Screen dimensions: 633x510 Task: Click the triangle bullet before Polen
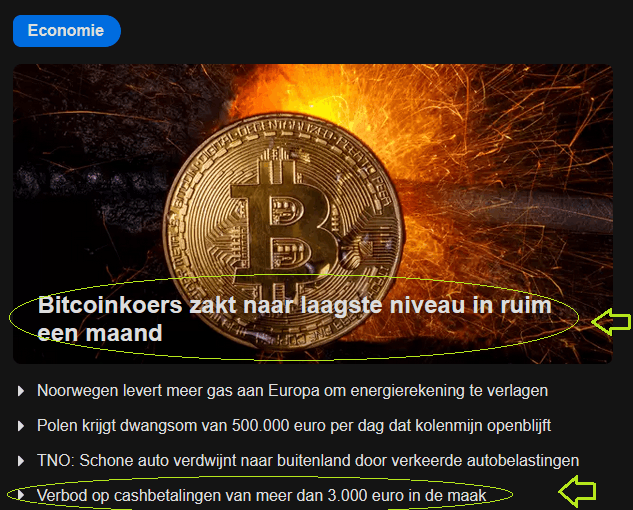pos(21,426)
